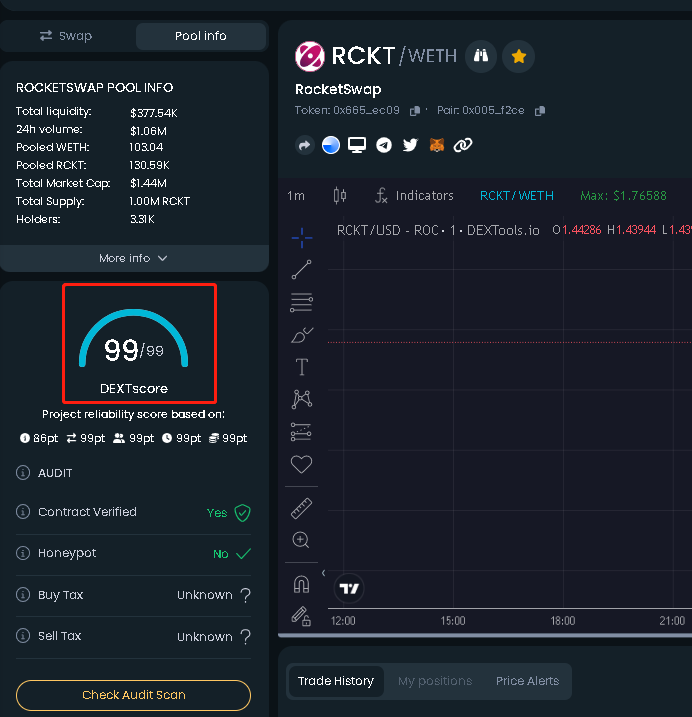Viewport: 692px width, 717px height.
Task: Toggle the lock drawings pencil tool
Action: [301, 616]
